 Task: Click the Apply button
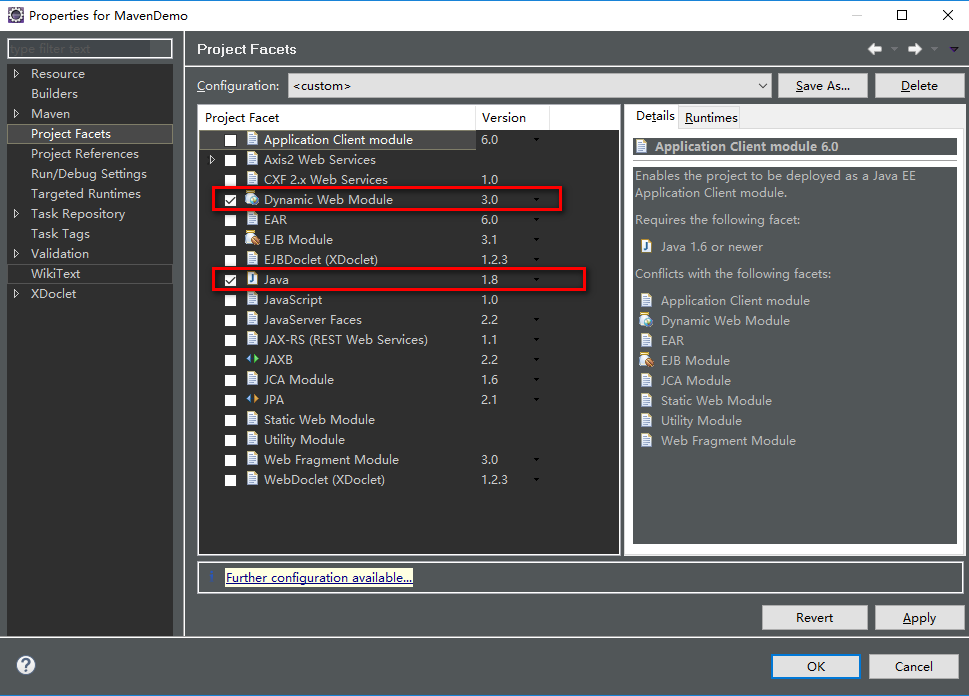coord(919,617)
